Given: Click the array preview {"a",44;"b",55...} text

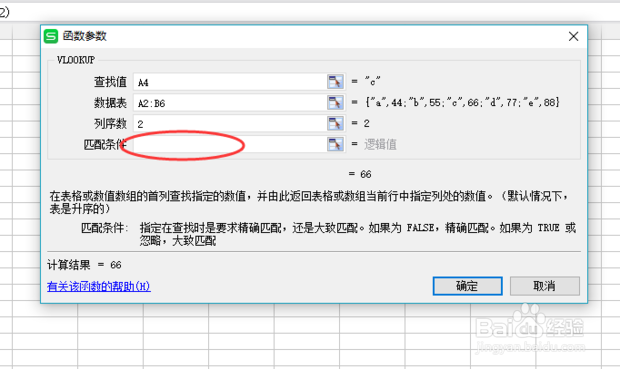Looking at the screenshot, I should tap(462, 102).
